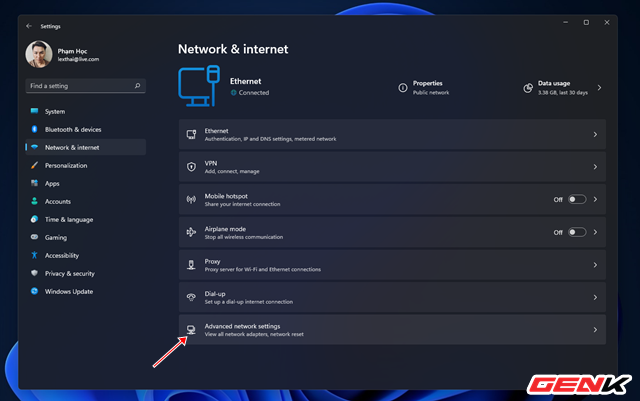The height and width of the screenshot is (401, 640).
Task: Expand Data usage chevron
Action: coord(599,87)
